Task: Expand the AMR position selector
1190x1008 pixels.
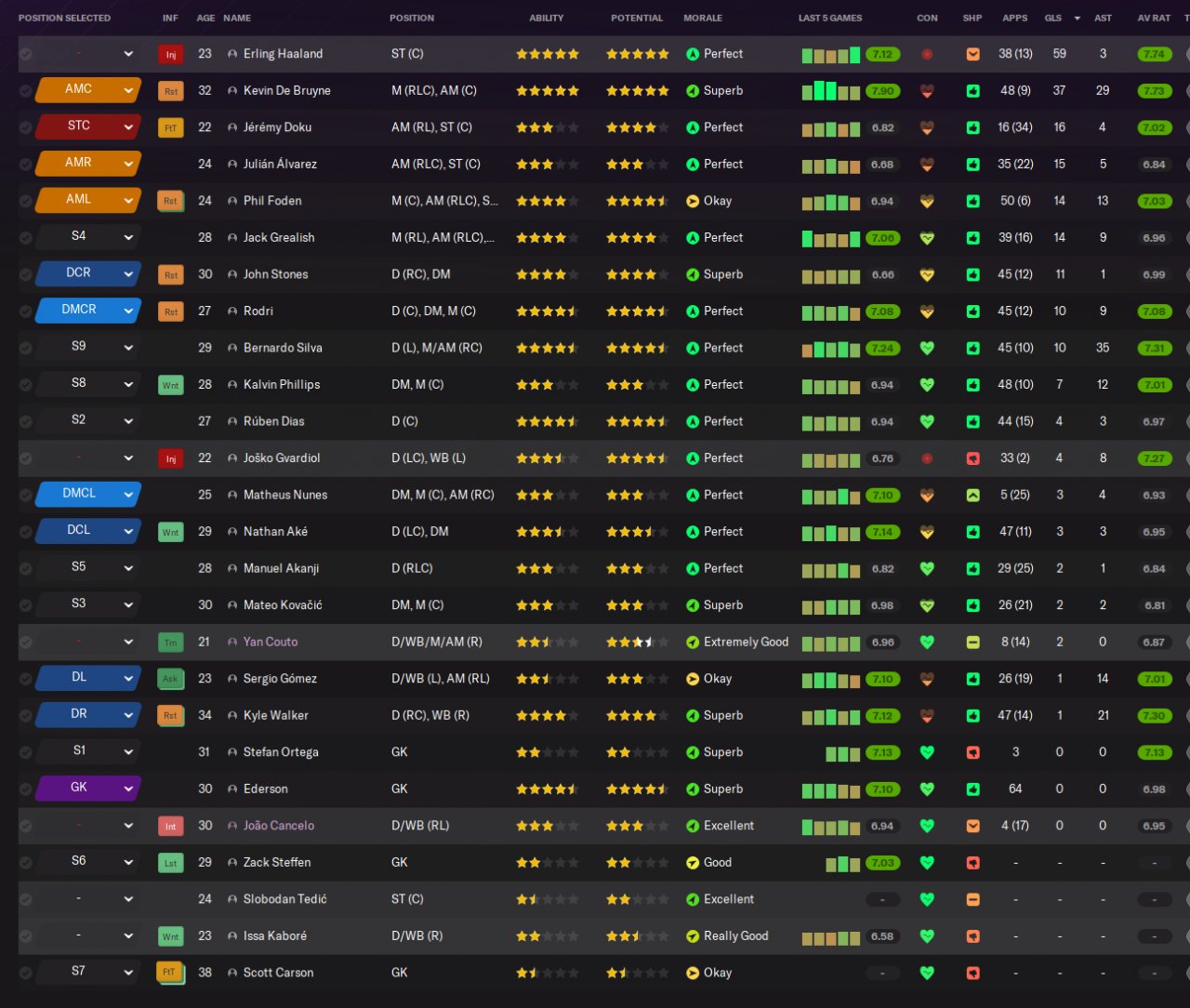Action: [88, 164]
